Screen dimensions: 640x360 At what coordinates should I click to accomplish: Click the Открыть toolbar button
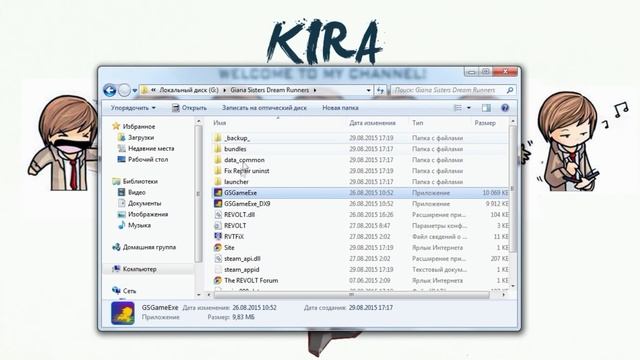pos(189,108)
